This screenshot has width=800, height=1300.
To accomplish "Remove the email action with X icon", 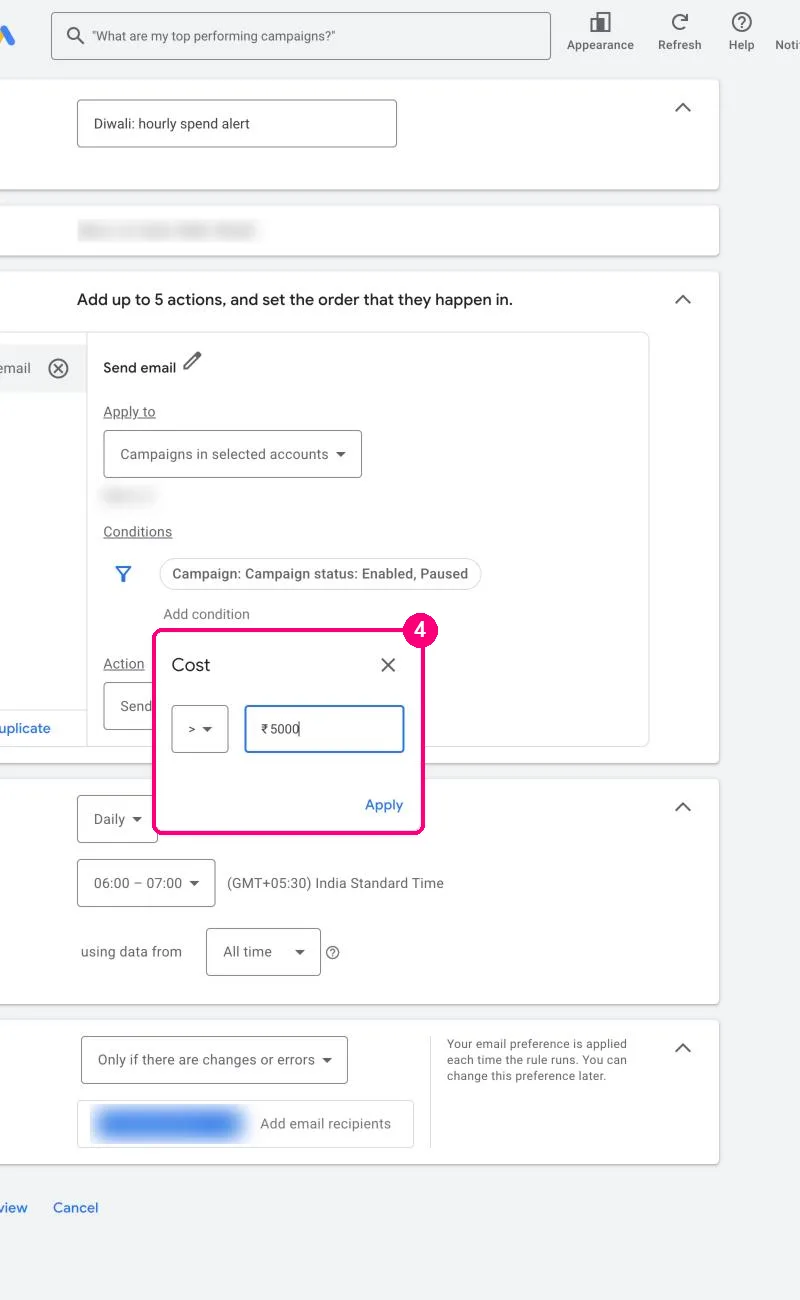I will coord(59,368).
